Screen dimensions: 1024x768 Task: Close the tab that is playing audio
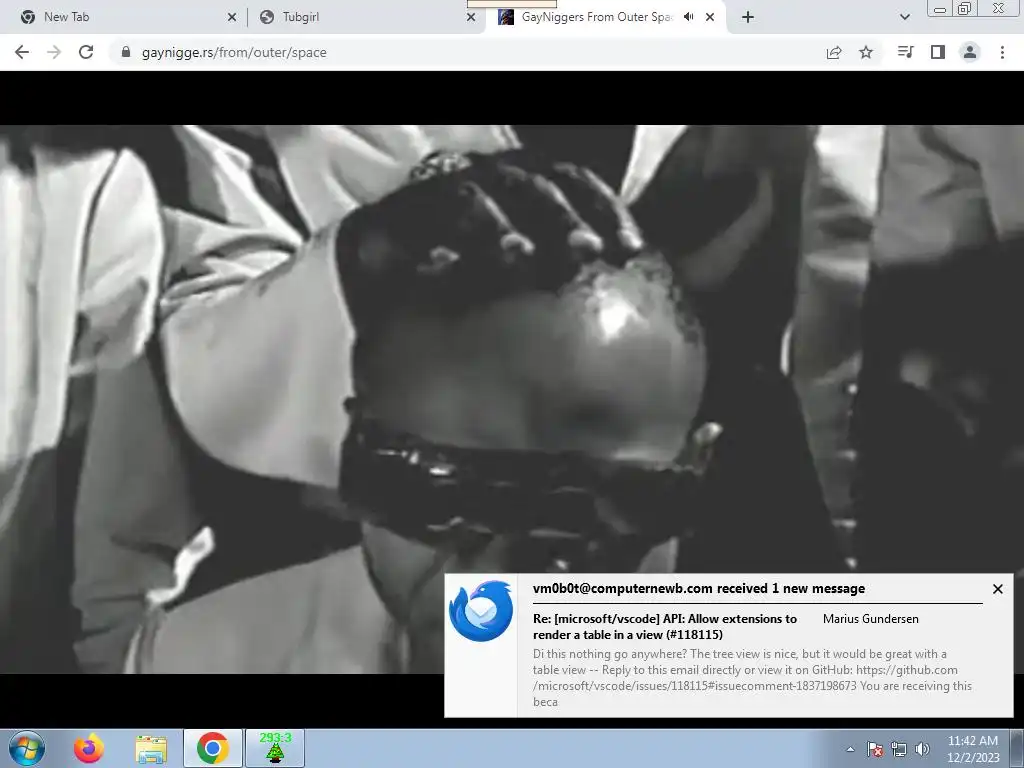710,18
